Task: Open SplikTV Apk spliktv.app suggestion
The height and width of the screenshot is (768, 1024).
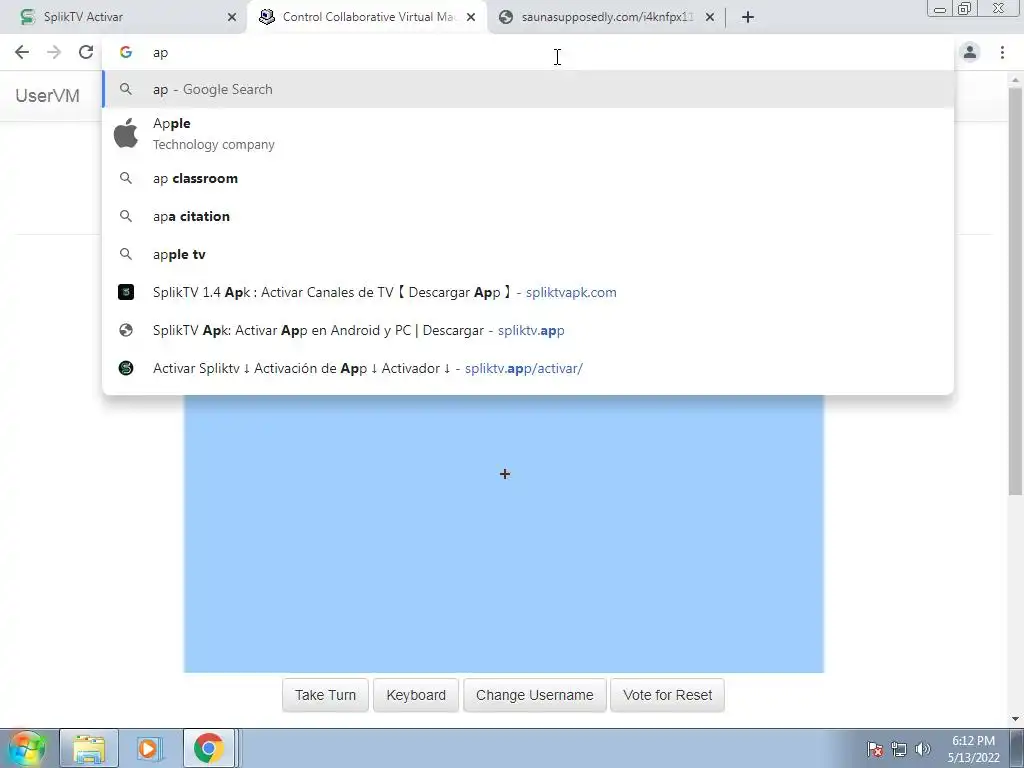Action: tap(528, 330)
